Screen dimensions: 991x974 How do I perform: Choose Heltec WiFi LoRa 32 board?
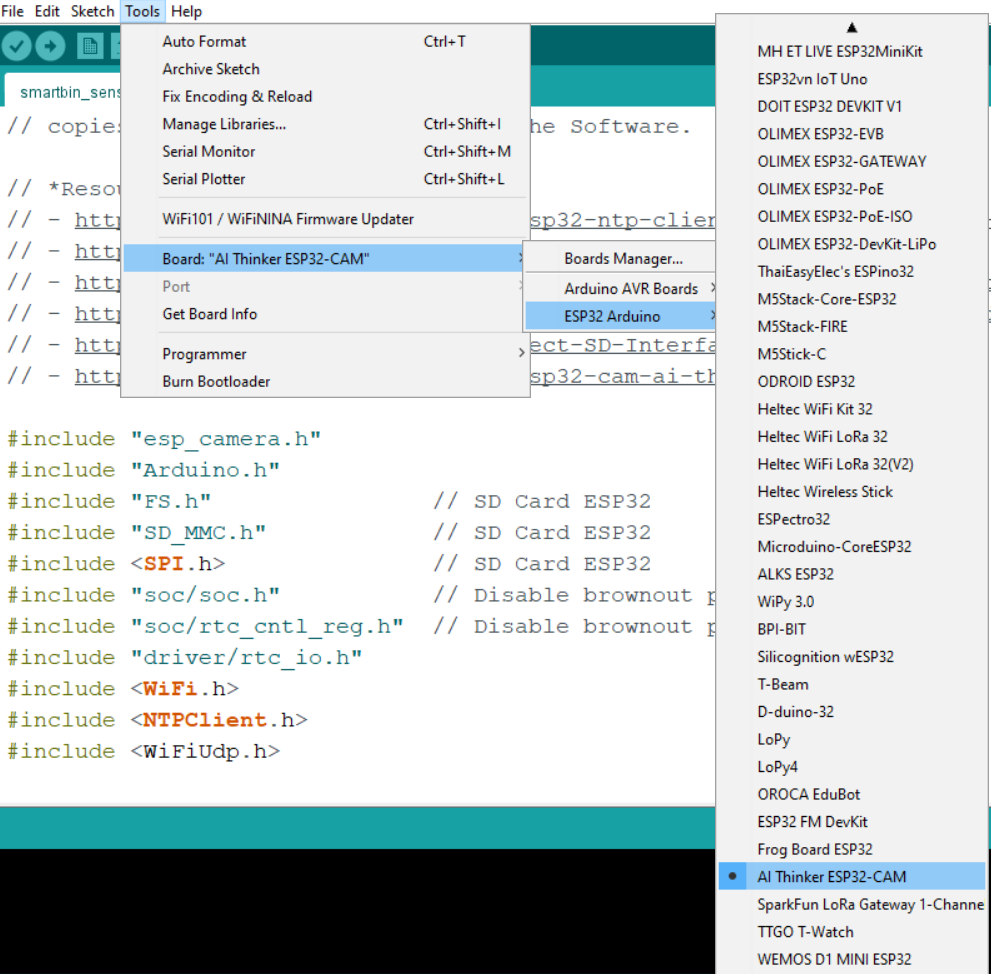click(x=851, y=436)
